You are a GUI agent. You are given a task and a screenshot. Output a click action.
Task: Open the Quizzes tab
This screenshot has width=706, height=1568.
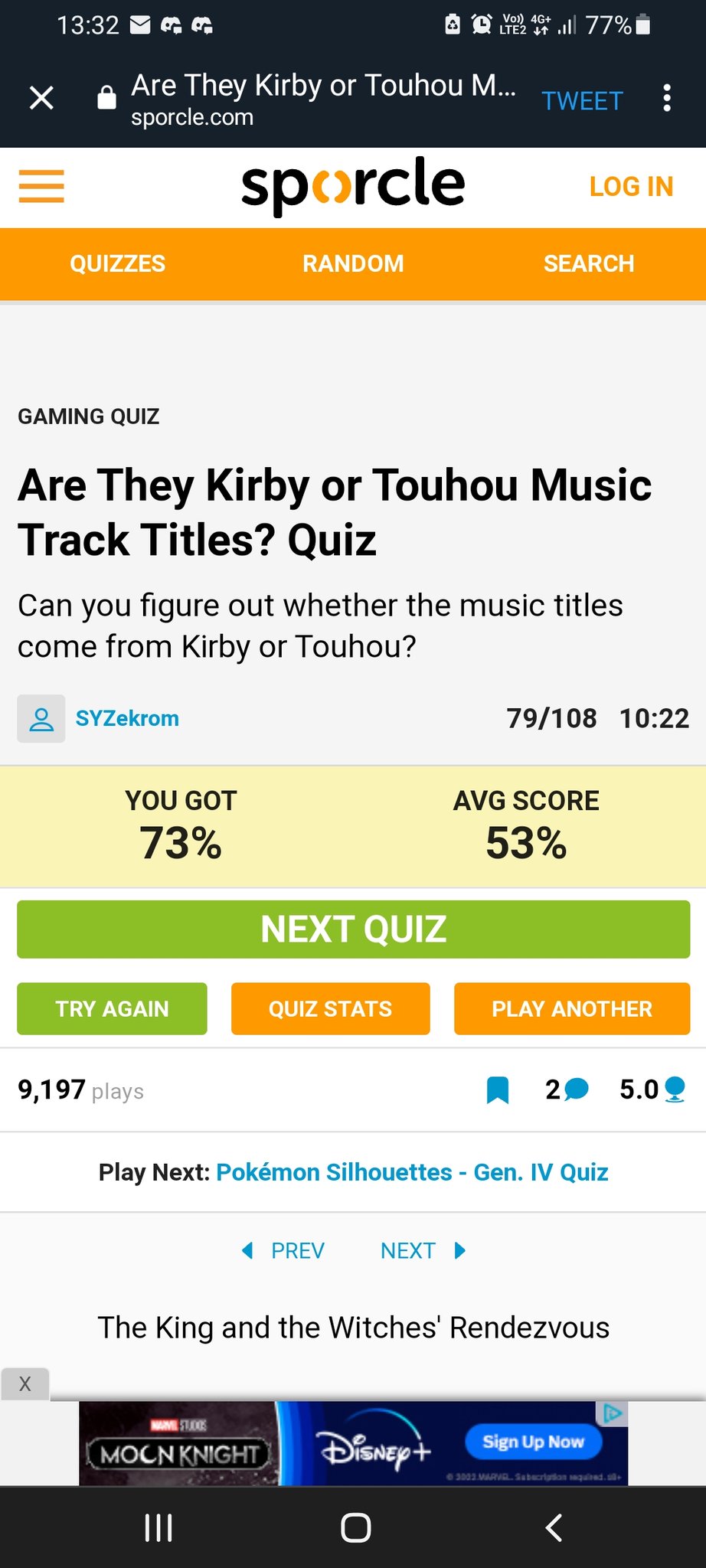118,264
